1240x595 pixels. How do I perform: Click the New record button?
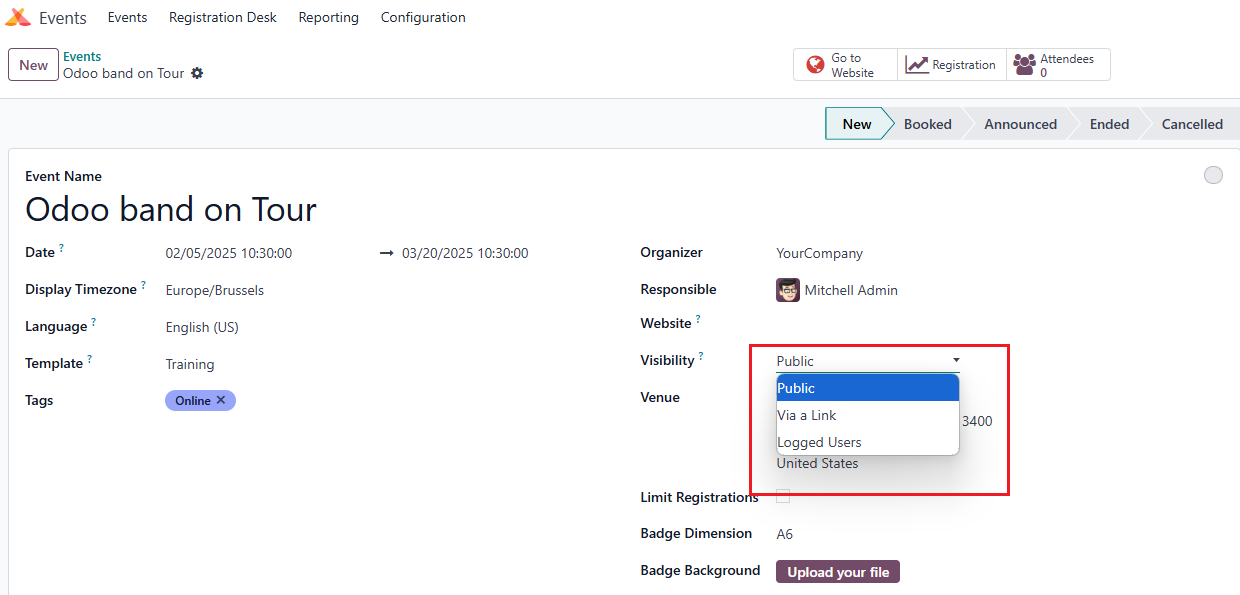click(33, 65)
